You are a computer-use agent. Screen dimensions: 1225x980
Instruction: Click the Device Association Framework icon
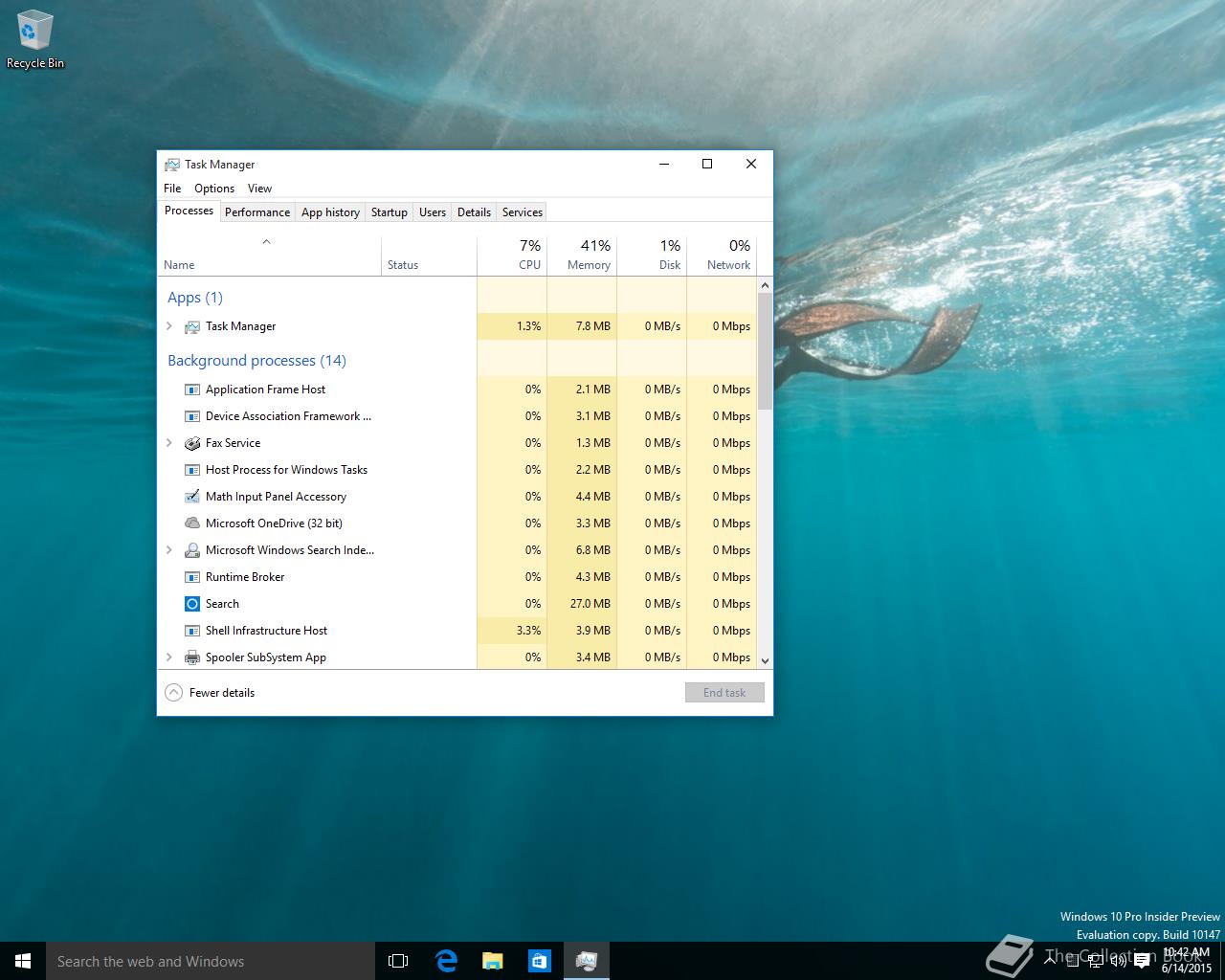191,416
